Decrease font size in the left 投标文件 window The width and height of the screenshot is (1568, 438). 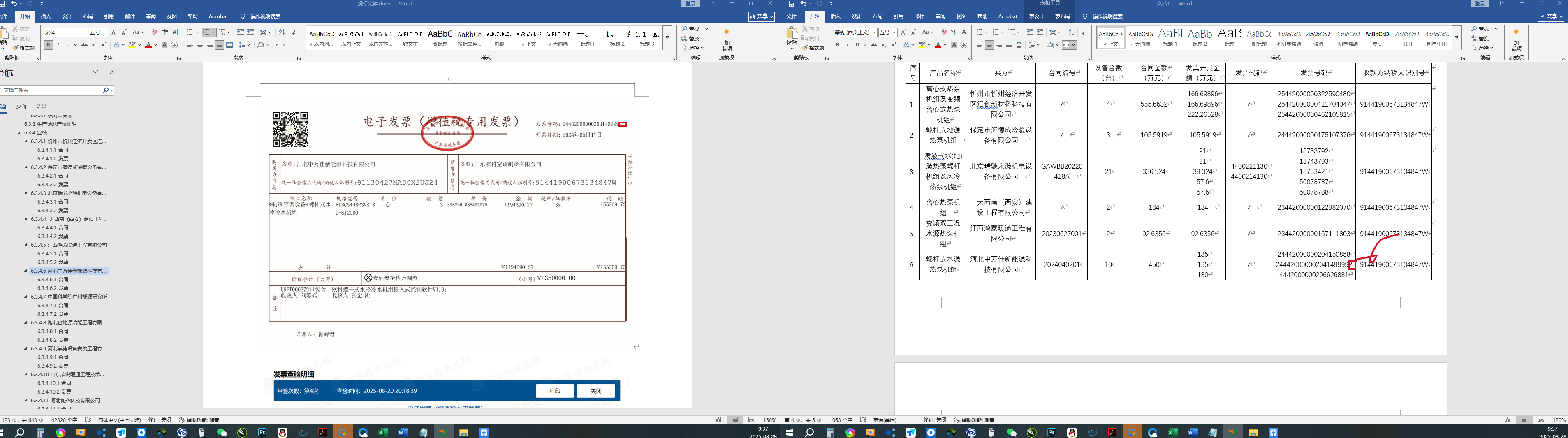pyautogui.click(x=124, y=32)
